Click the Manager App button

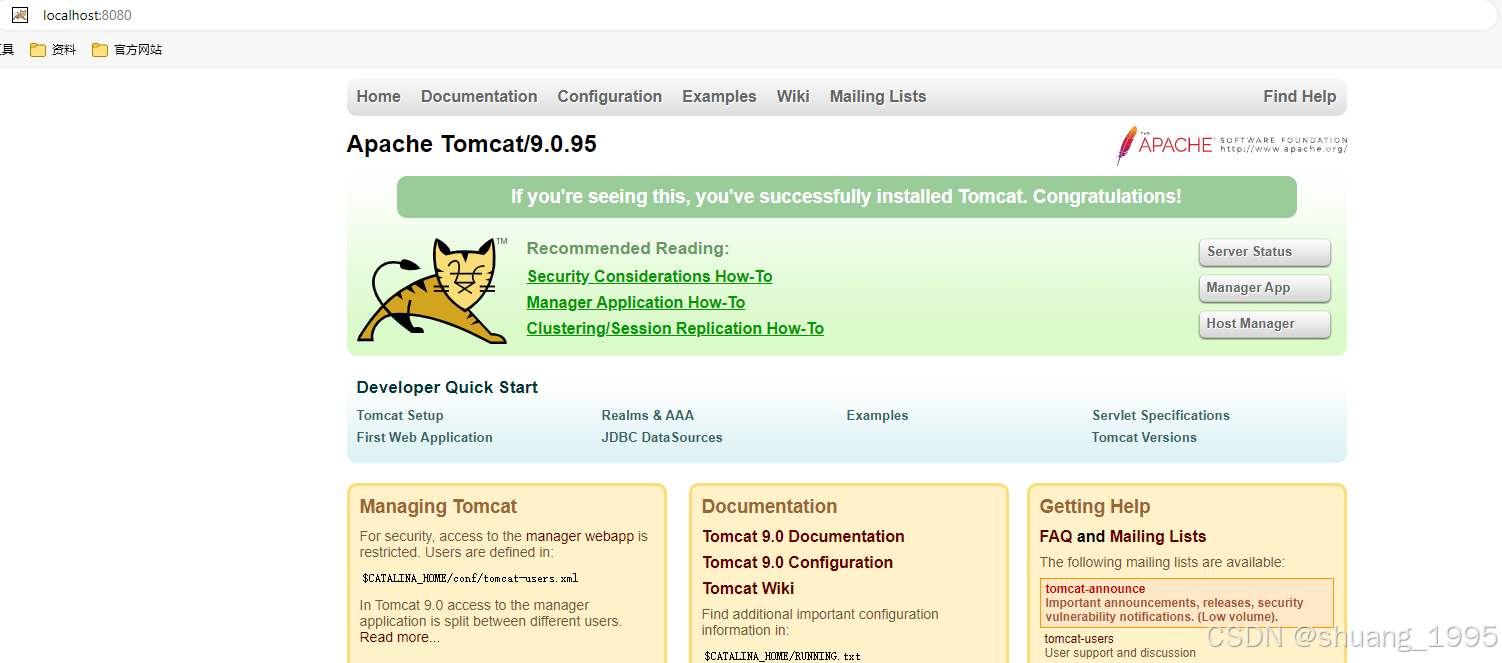[1264, 288]
